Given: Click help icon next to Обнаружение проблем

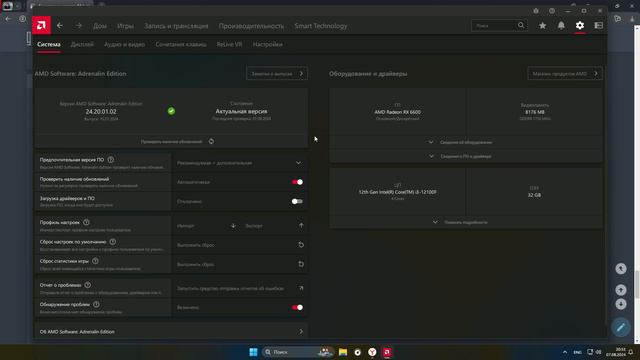Looking at the screenshot, I should tap(96, 304).
